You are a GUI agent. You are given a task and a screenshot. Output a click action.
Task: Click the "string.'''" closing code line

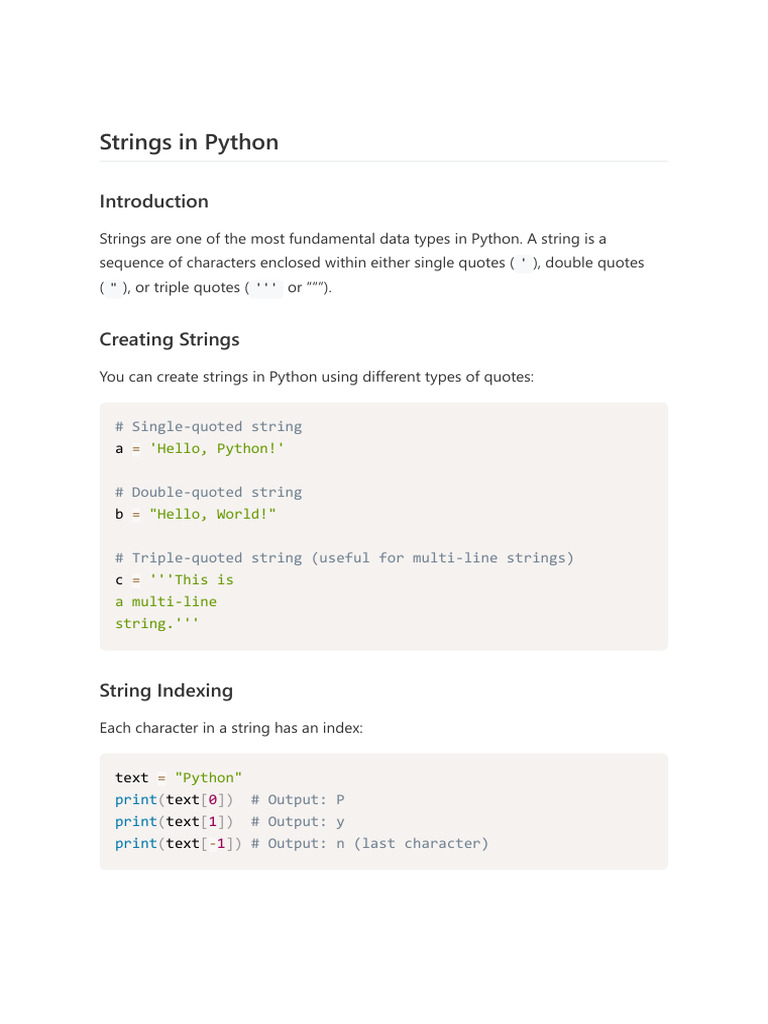tap(157, 624)
